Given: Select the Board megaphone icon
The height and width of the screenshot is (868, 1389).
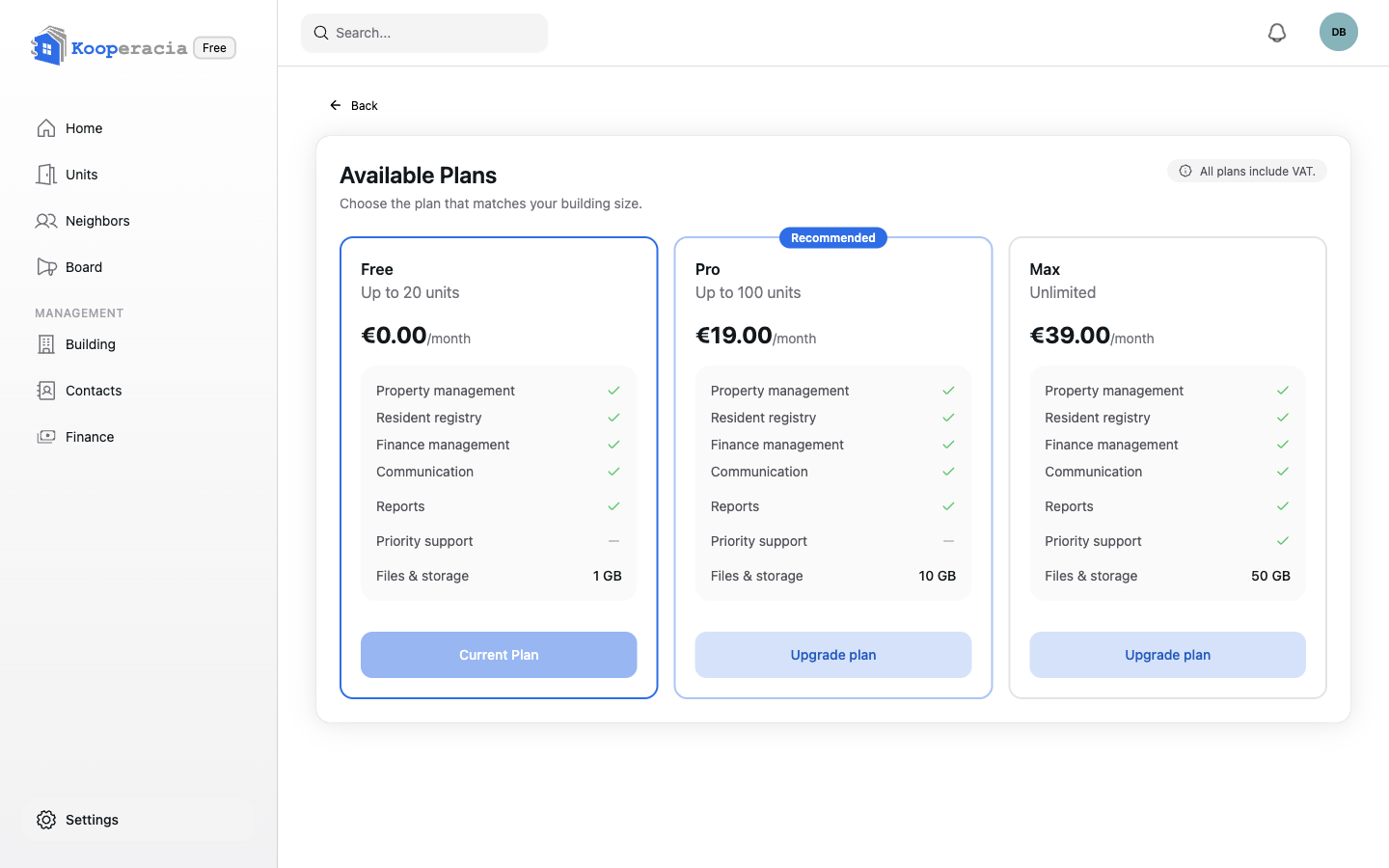Looking at the screenshot, I should pos(46,267).
